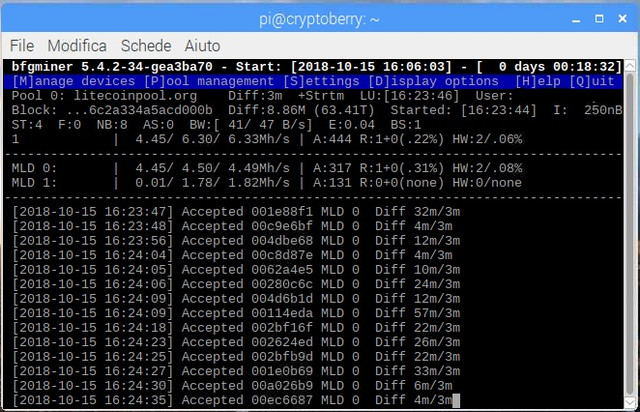Open the File menu
Viewport: 640px width, 412px height.
pyautogui.click(x=22, y=46)
